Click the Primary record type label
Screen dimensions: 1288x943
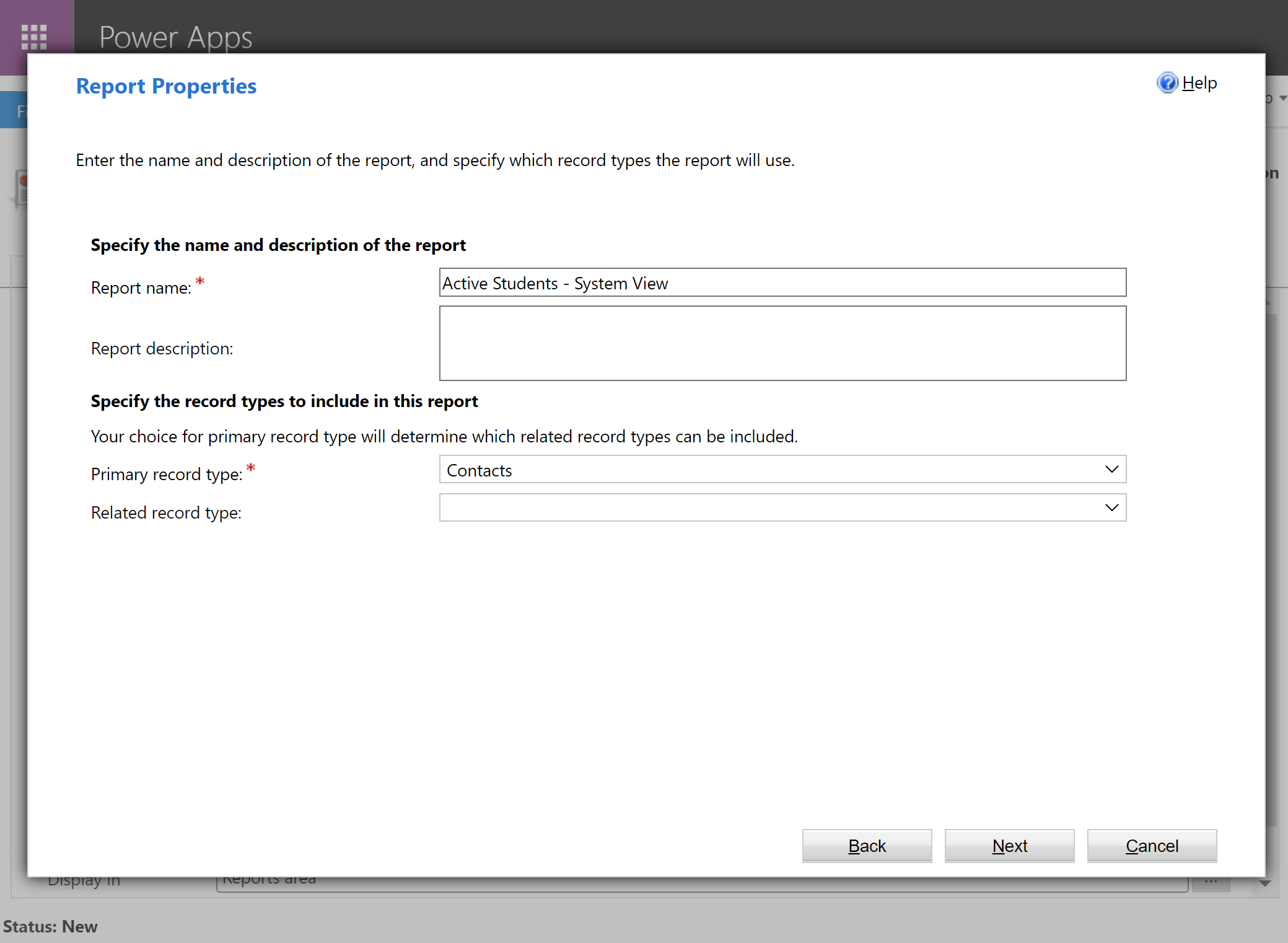(167, 475)
